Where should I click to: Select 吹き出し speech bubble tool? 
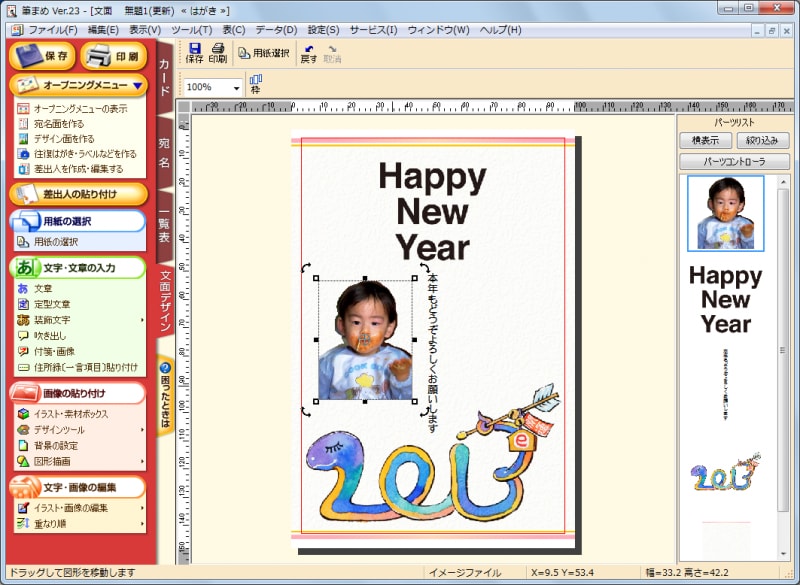(x=50, y=336)
